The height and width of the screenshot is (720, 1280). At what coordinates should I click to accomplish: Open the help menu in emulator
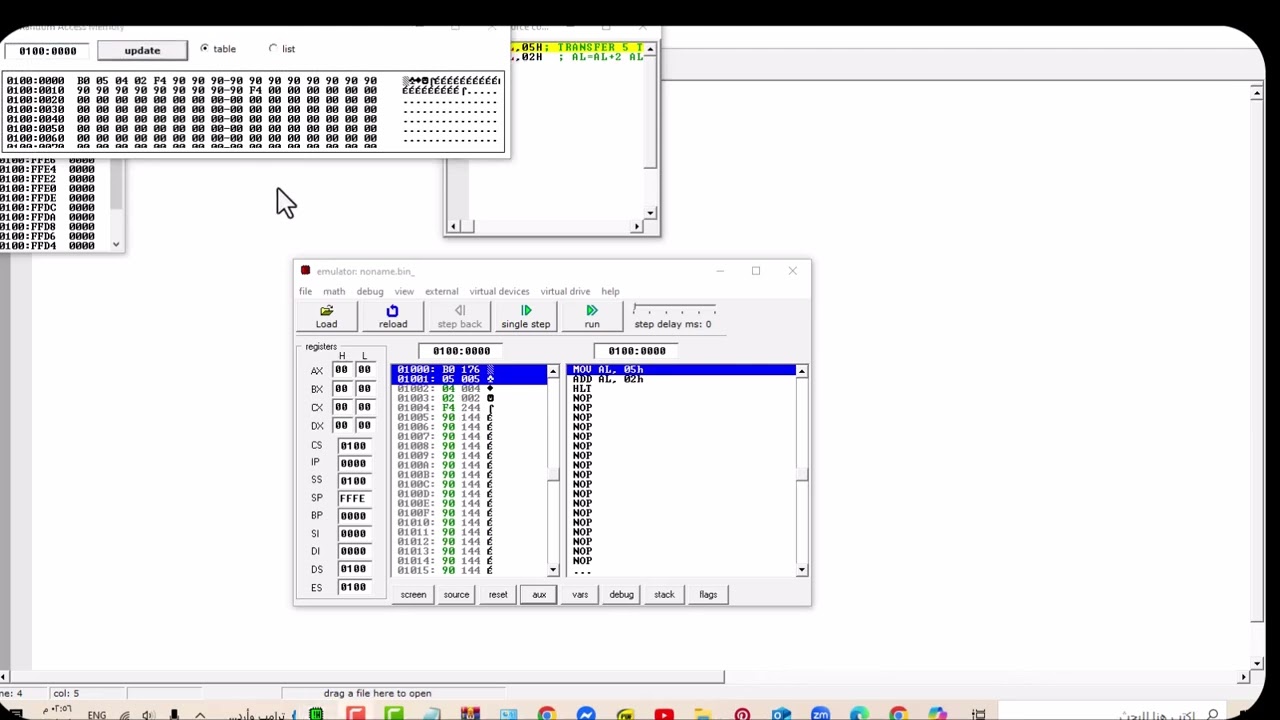click(610, 291)
